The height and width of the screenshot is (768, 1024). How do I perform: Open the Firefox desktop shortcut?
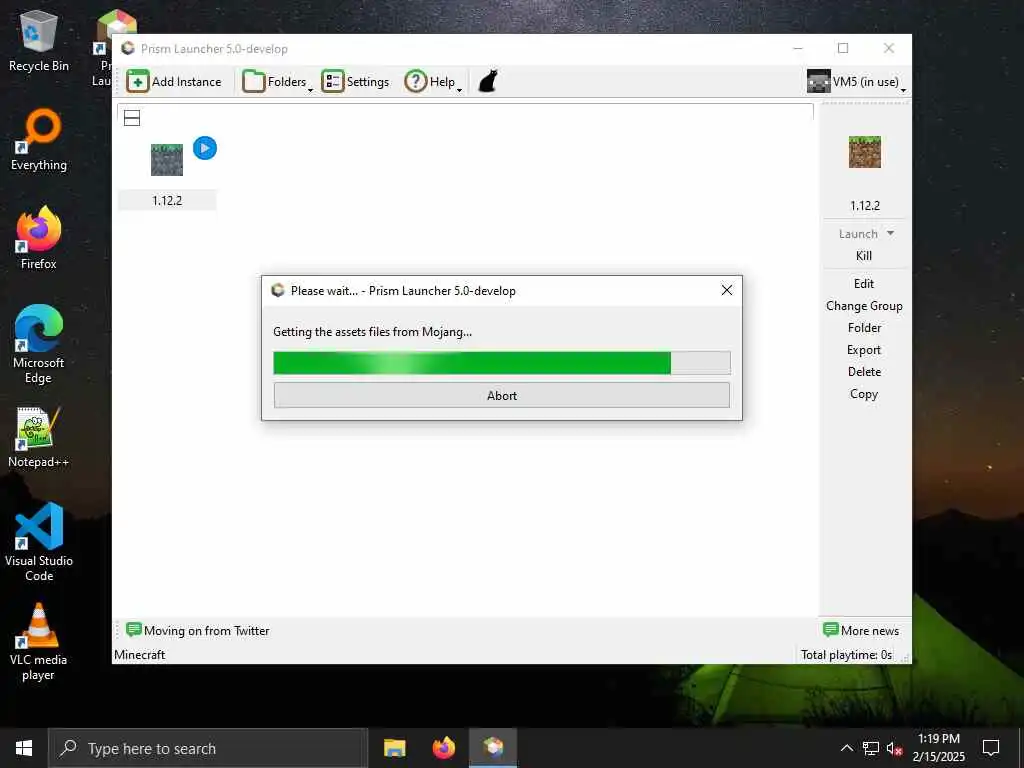click(x=39, y=238)
